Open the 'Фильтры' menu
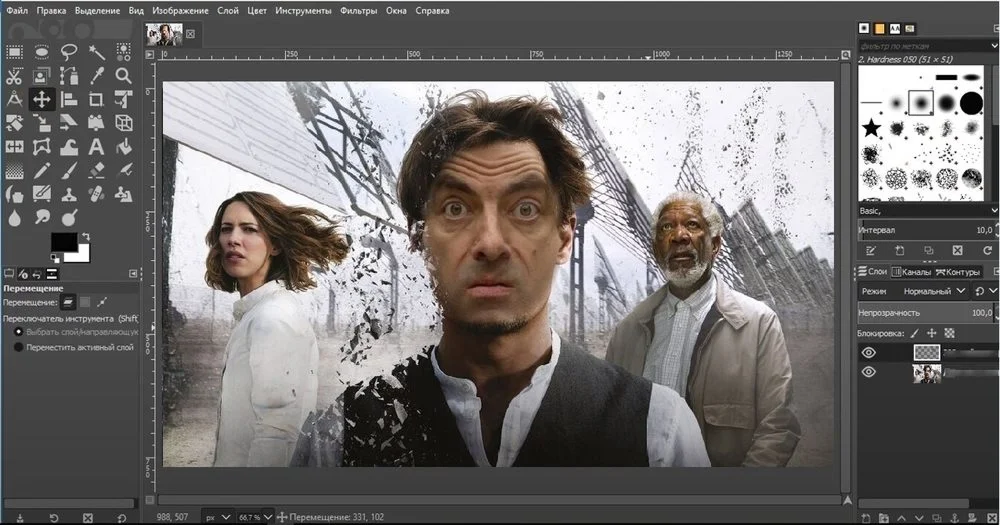Screen dimensions: 1000x525 358,11
